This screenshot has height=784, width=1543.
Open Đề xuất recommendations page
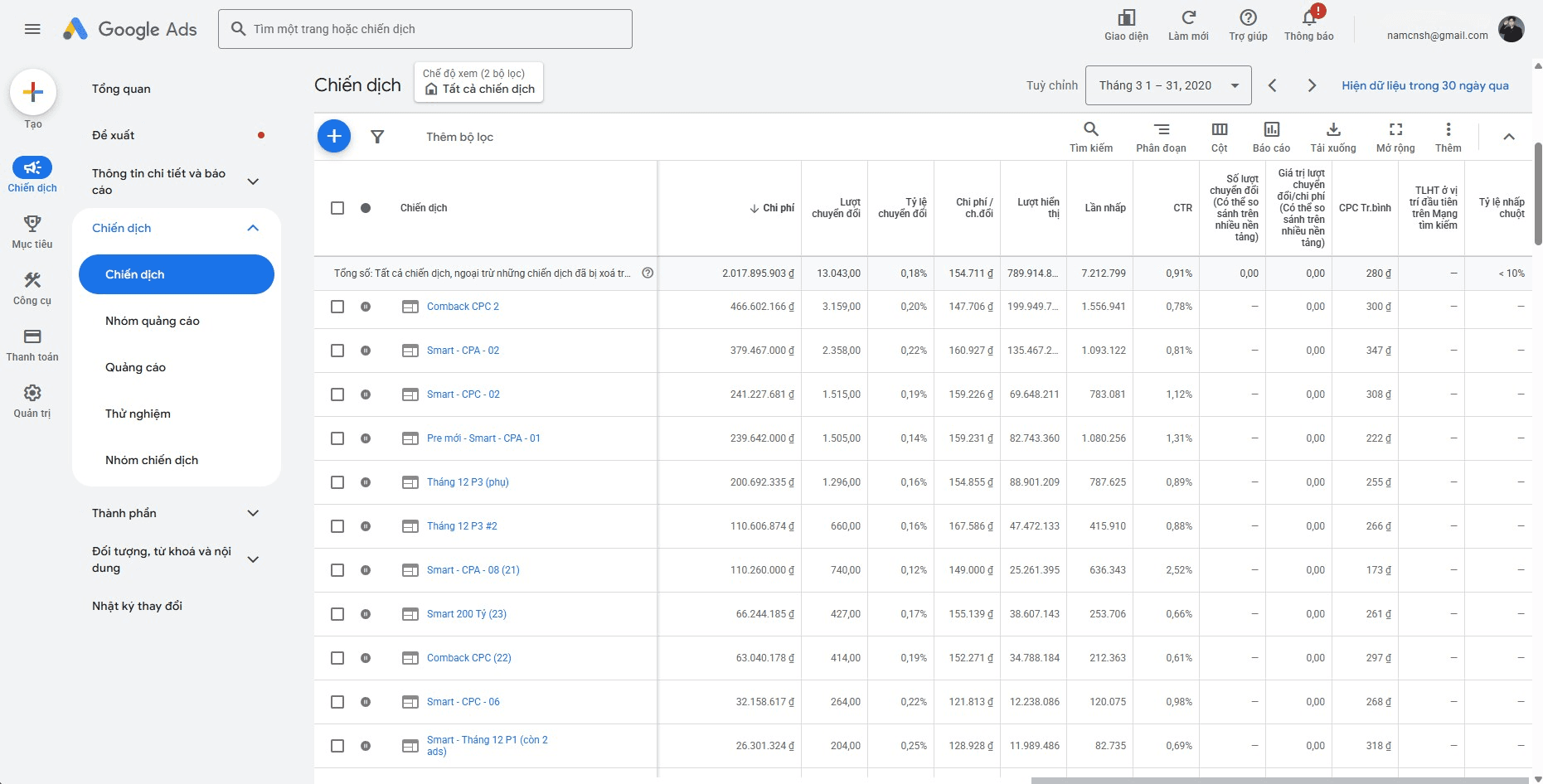(x=113, y=135)
